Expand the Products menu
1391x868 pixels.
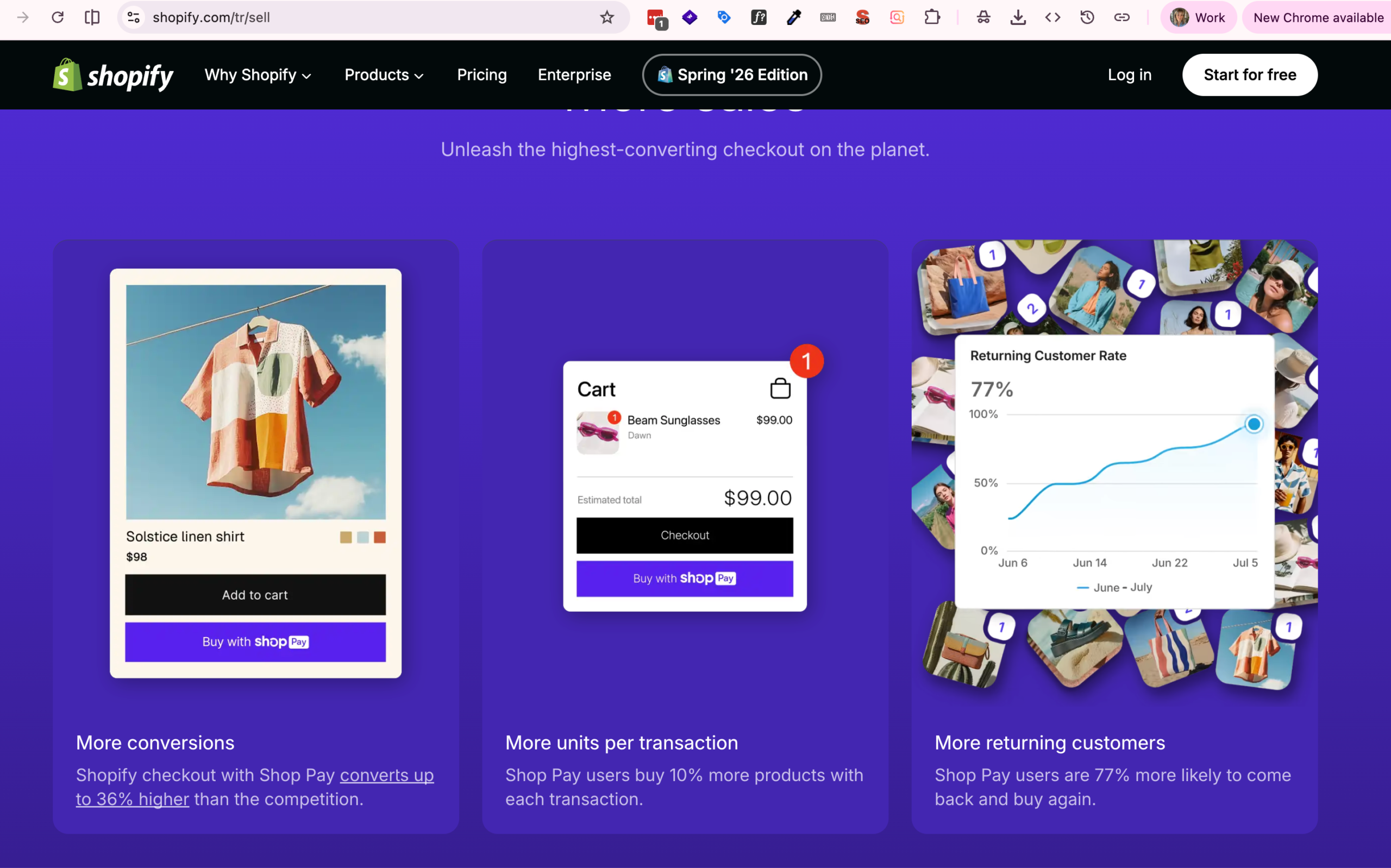coord(384,74)
